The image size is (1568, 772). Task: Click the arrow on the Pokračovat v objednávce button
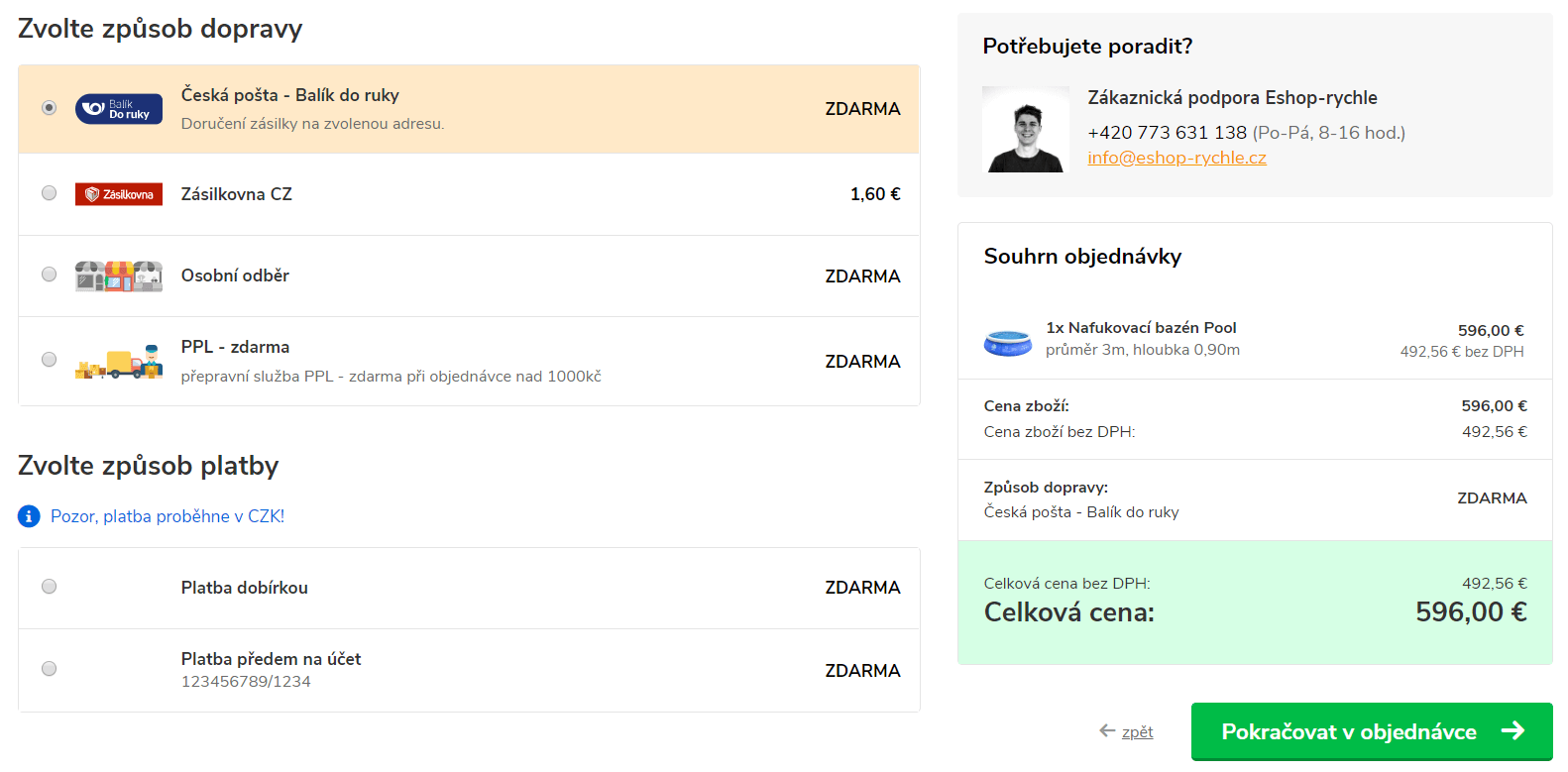click(1512, 731)
